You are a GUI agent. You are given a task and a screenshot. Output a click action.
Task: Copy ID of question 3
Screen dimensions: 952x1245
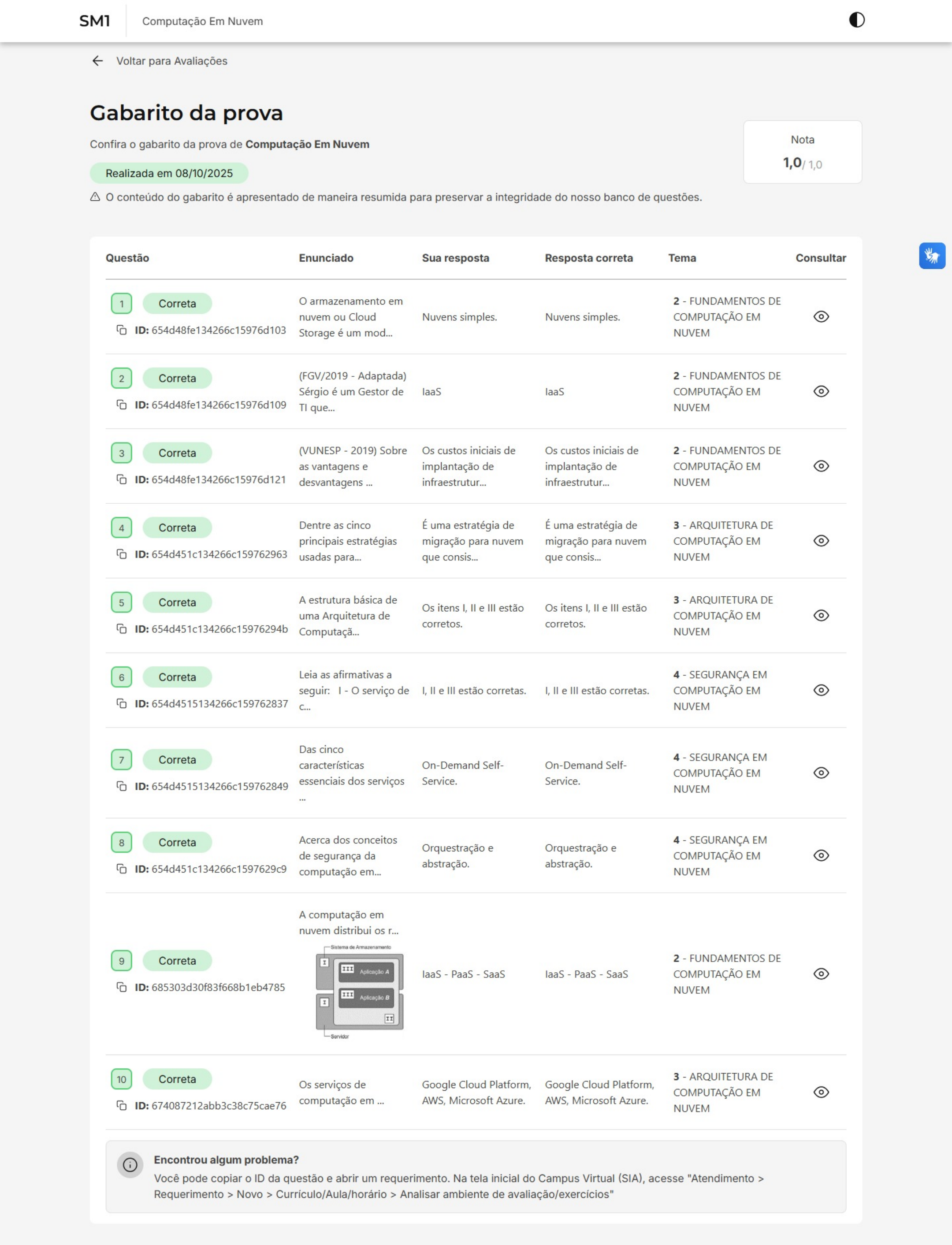click(121, 479)
